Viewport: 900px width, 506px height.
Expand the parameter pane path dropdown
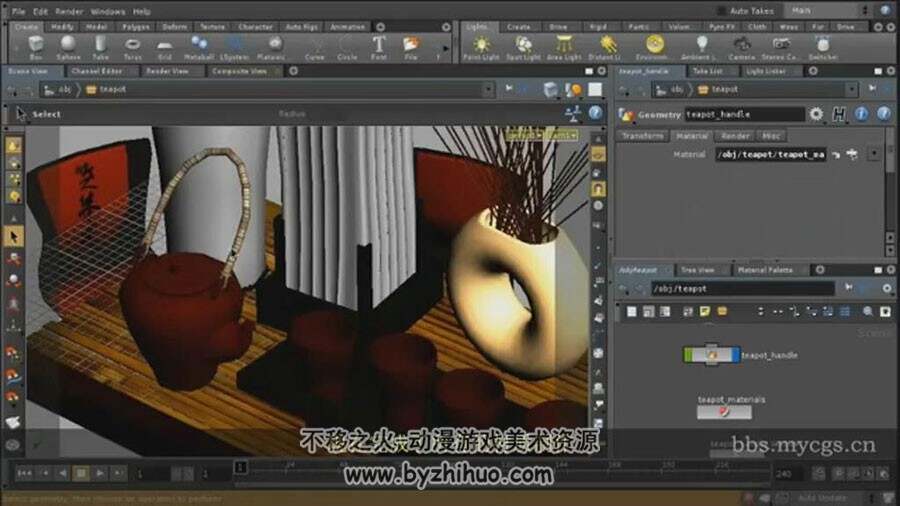[x=852, y=89]
